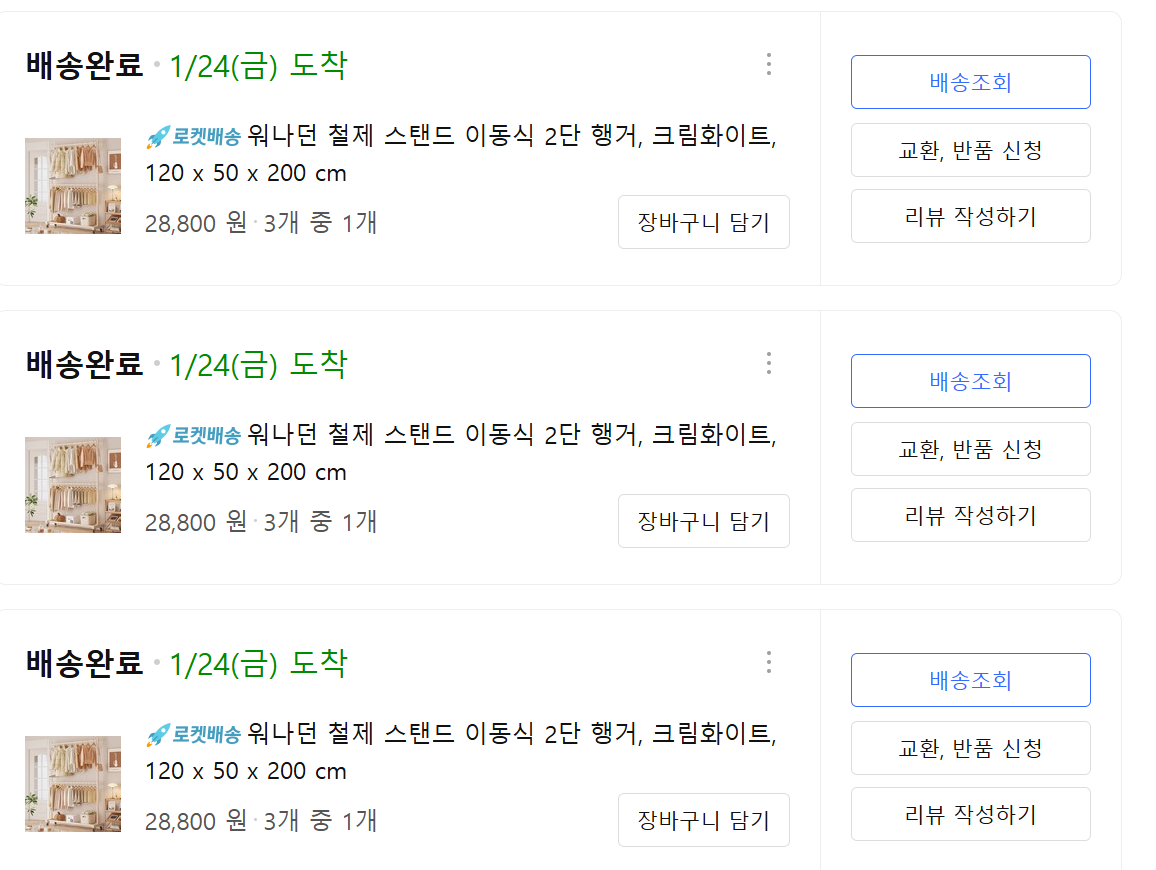
Task: Open 리뷰 작성하기 for the first order
Action: [969, 215]
